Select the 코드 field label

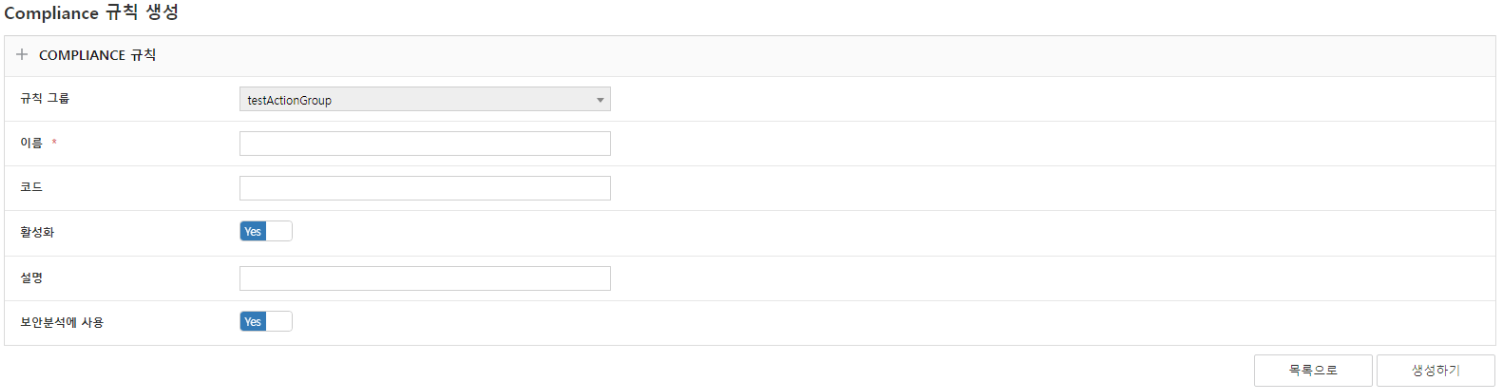tap(31, 188)
